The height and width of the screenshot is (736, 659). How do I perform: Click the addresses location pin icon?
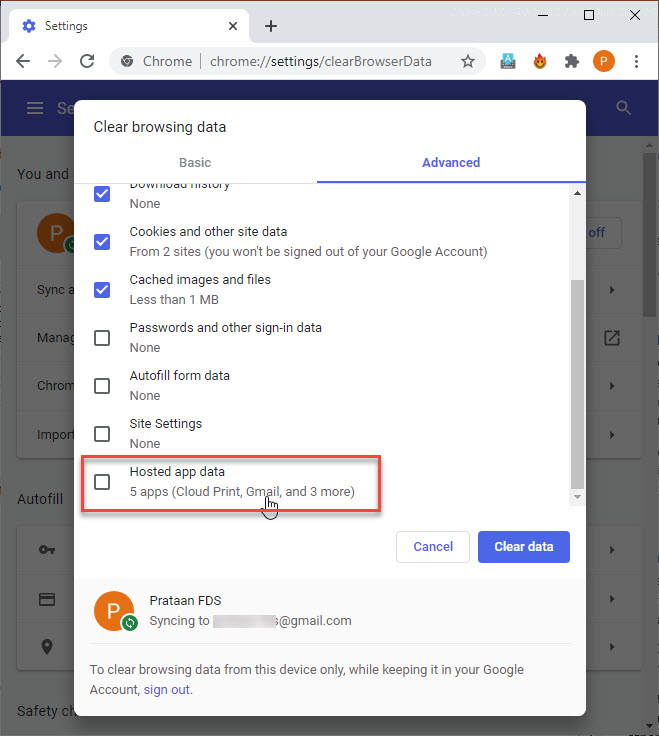pyautogui.click(x=46, y=647)
